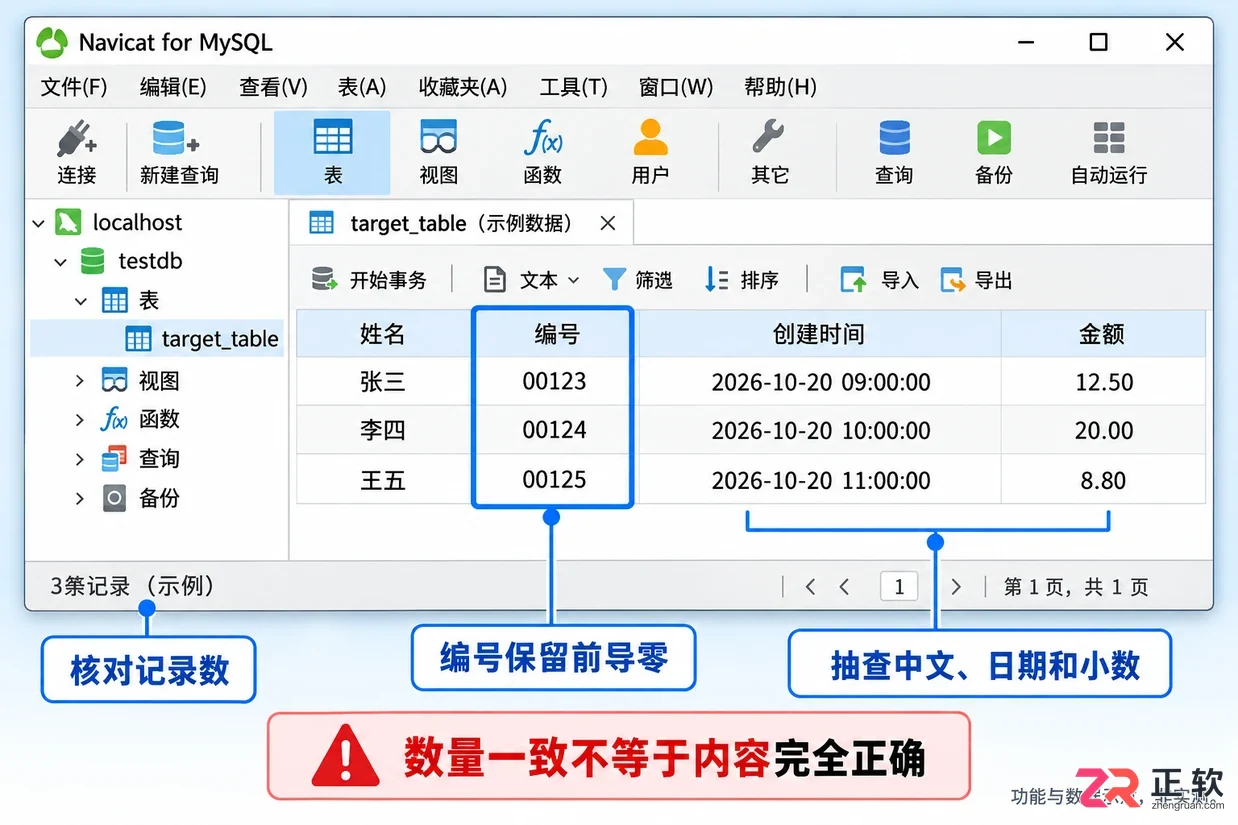Select the cell containing 张三
Screen dimensions: 1238x825
pyautogui.click(x=384, y=382)
